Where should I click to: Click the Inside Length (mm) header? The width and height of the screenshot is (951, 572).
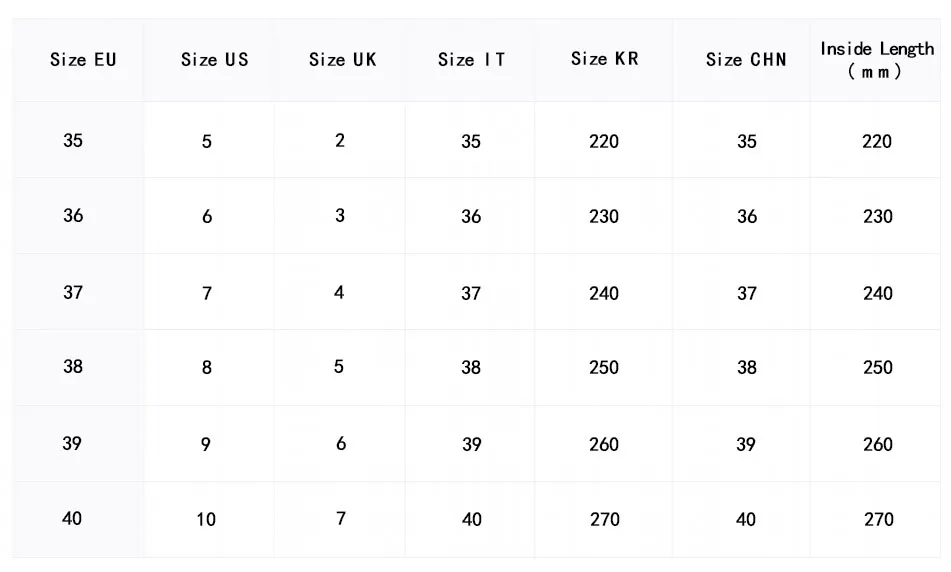877,60
